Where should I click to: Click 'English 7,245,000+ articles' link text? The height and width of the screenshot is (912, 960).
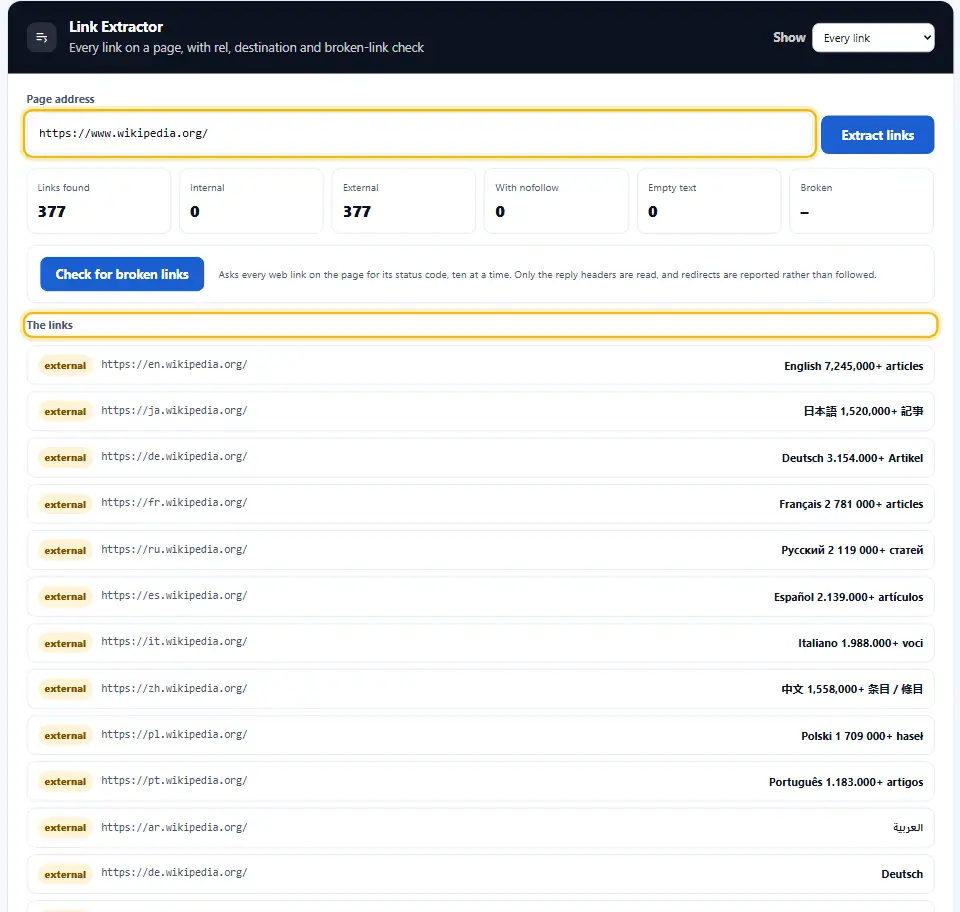853,366
